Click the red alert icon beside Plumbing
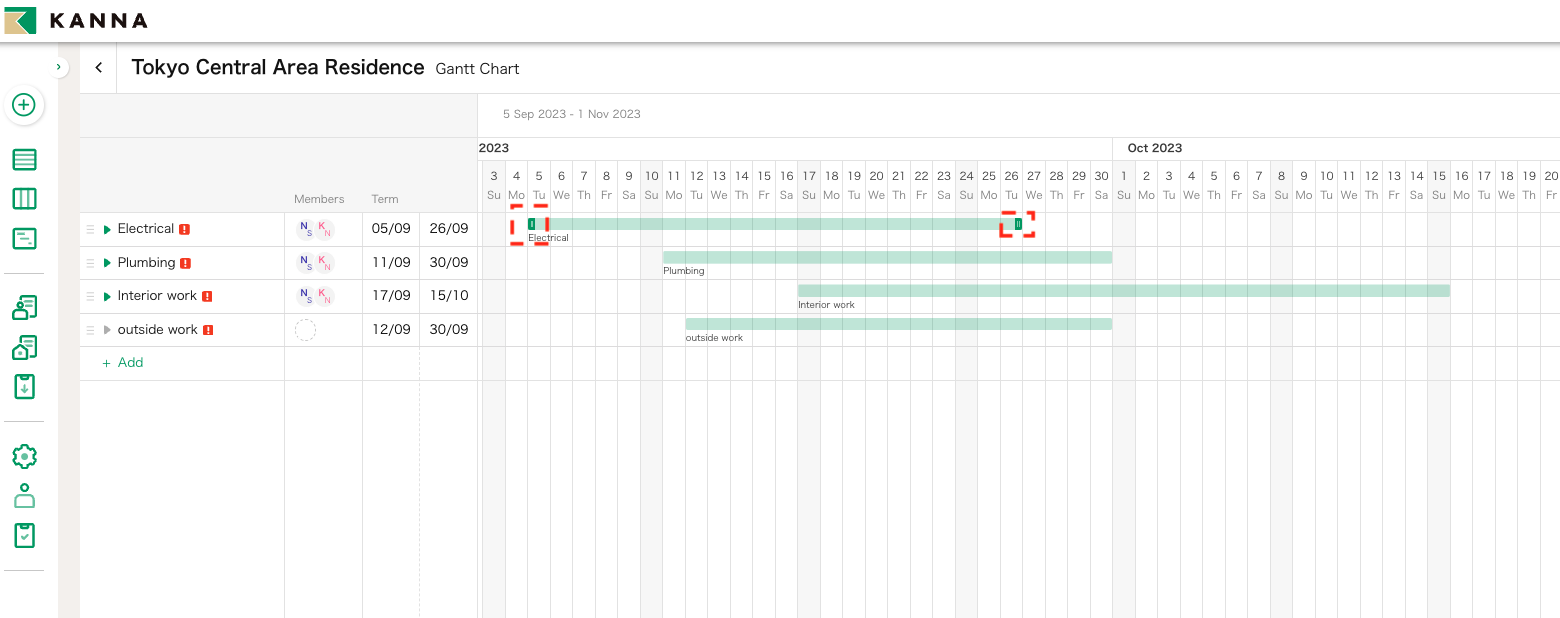The width and height of the screenshot is (1560, 618). (185, 263)
